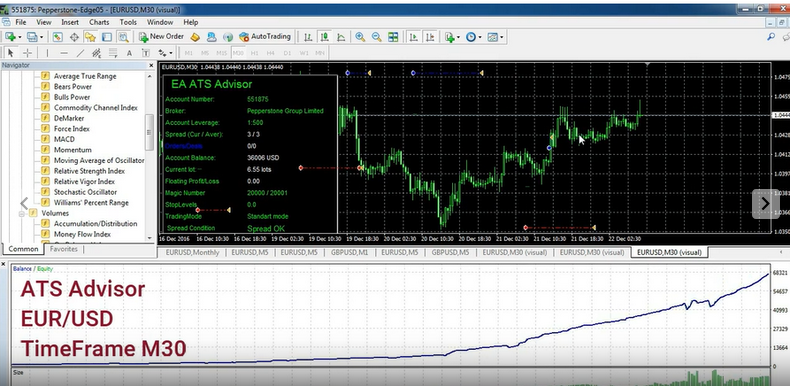Screen dimensions: 790x386
Task: Open the Insert menu
Action: [70, 22]
